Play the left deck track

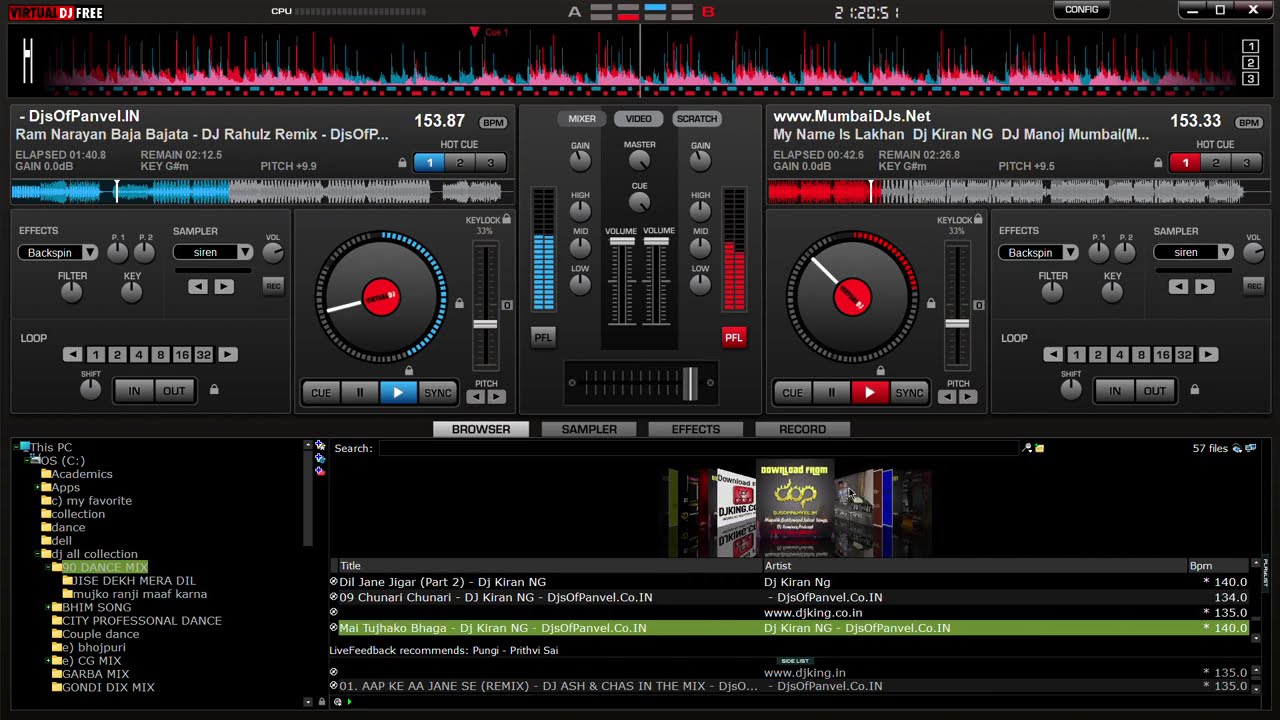[398, 393]
